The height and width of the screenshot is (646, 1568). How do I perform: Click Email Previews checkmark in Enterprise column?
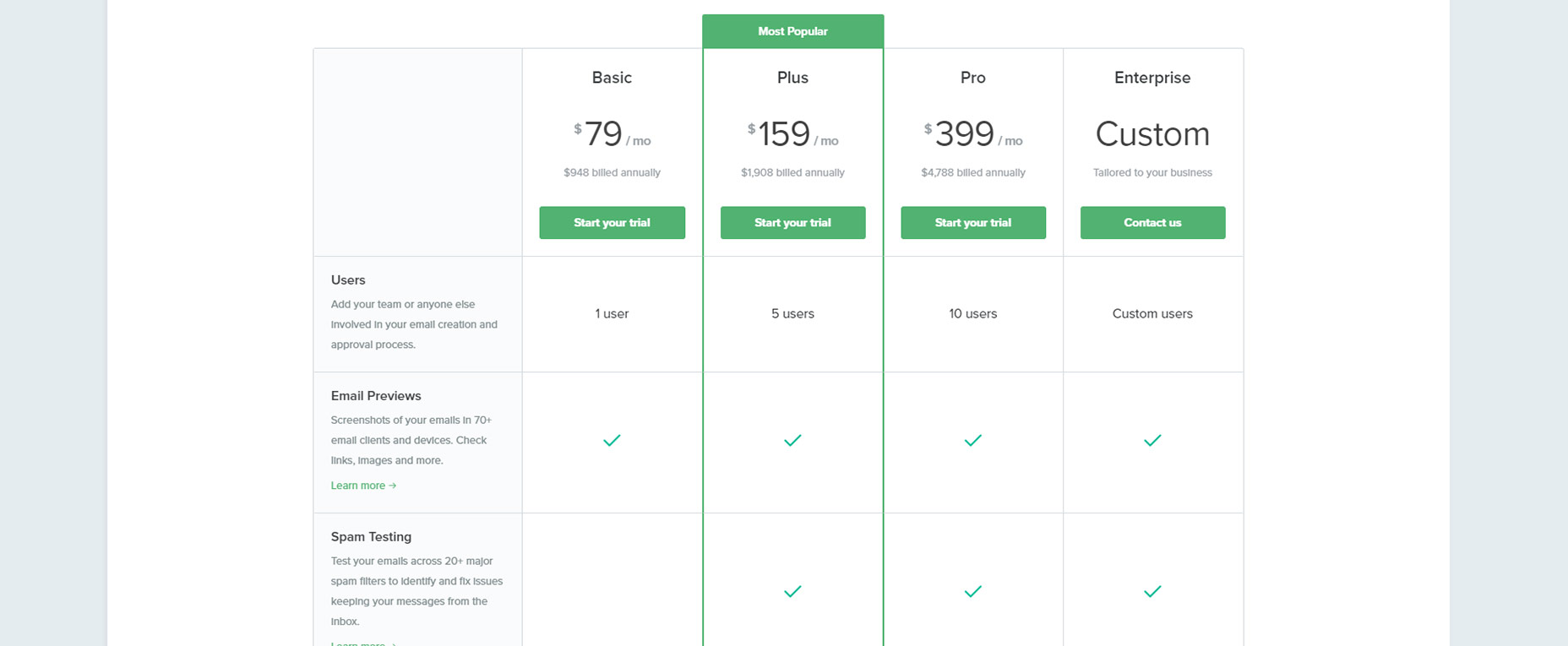[1152, 440]
